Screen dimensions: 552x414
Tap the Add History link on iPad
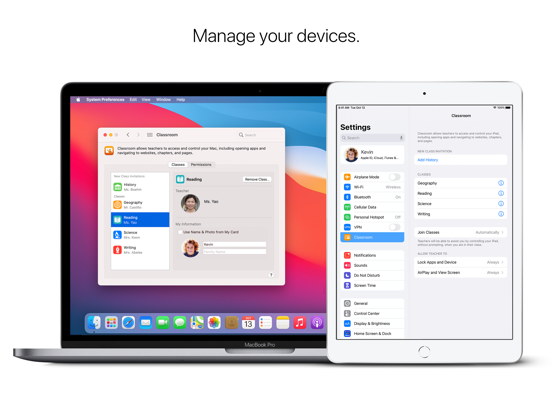click(x=428, y=160)
